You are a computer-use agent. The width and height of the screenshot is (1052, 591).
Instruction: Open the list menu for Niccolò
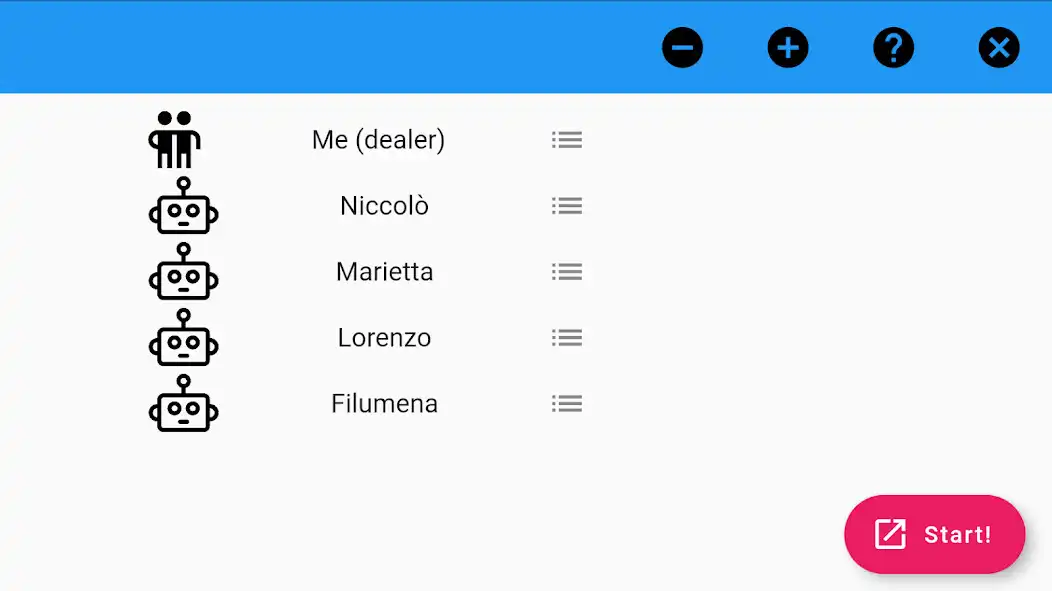coord(567,206)
